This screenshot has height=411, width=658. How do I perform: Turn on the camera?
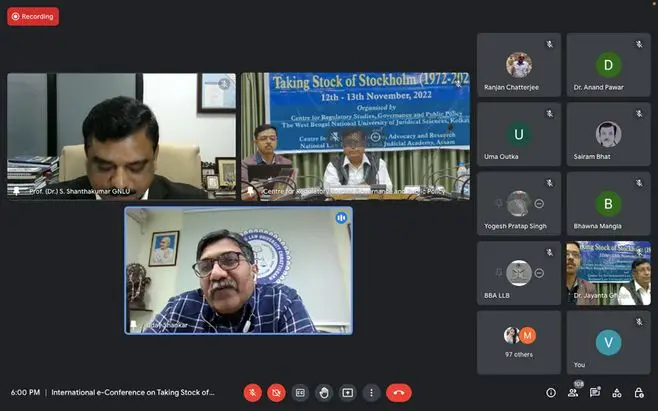coord(276,393)
